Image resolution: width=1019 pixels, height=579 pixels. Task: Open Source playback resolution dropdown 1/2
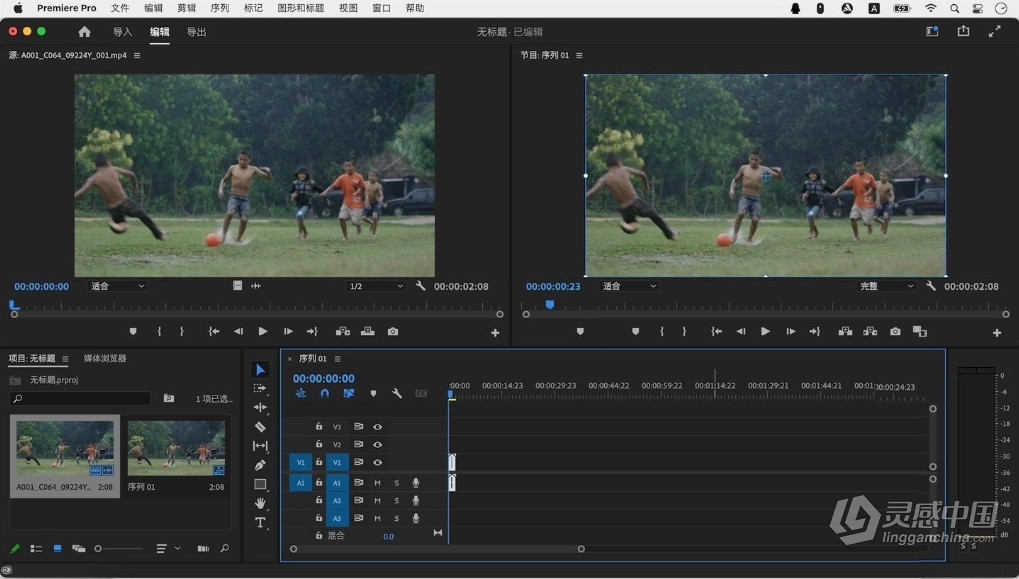tap(376, 286)
